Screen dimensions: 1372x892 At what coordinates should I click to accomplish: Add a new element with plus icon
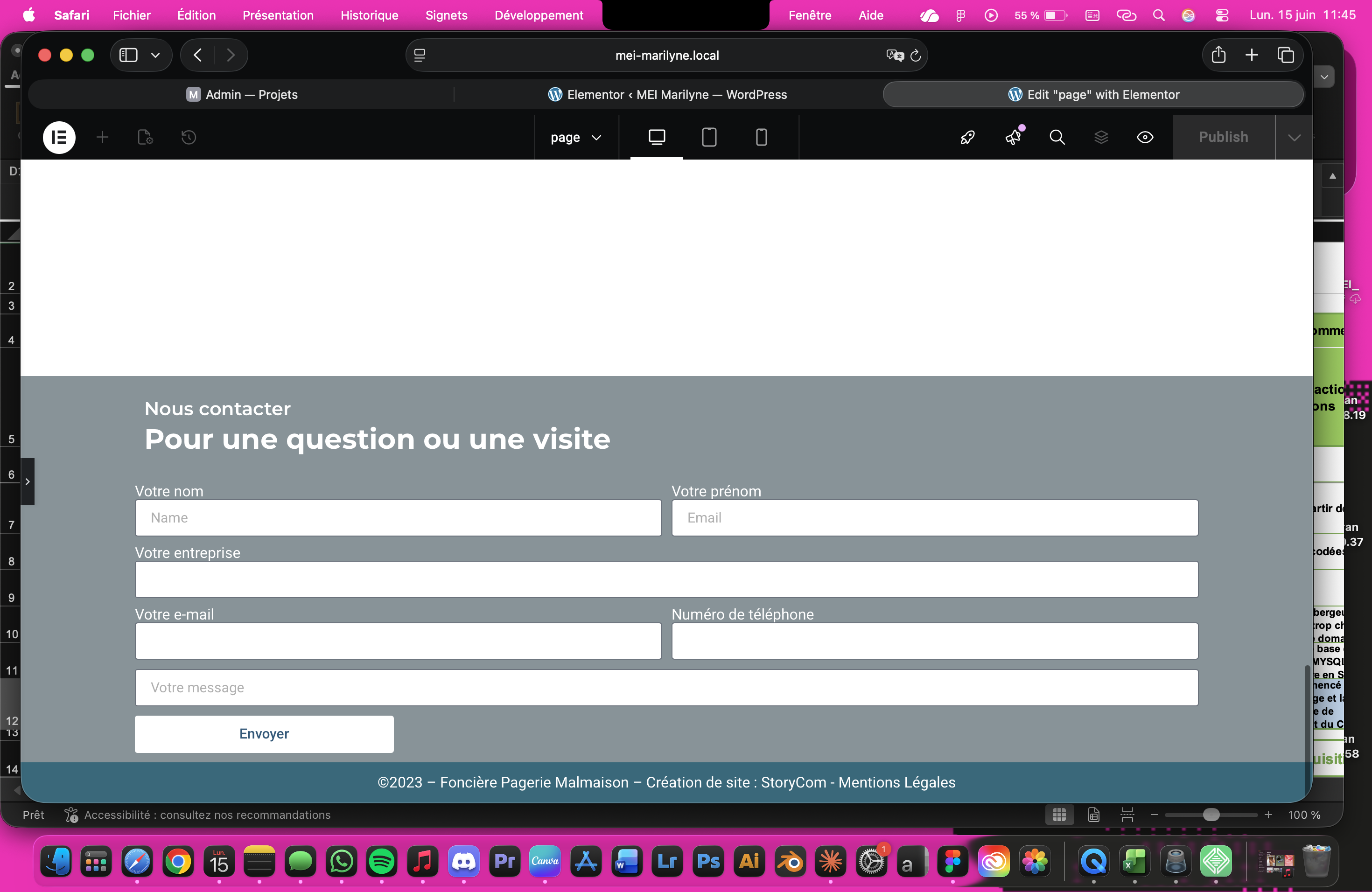click(103, 137)
